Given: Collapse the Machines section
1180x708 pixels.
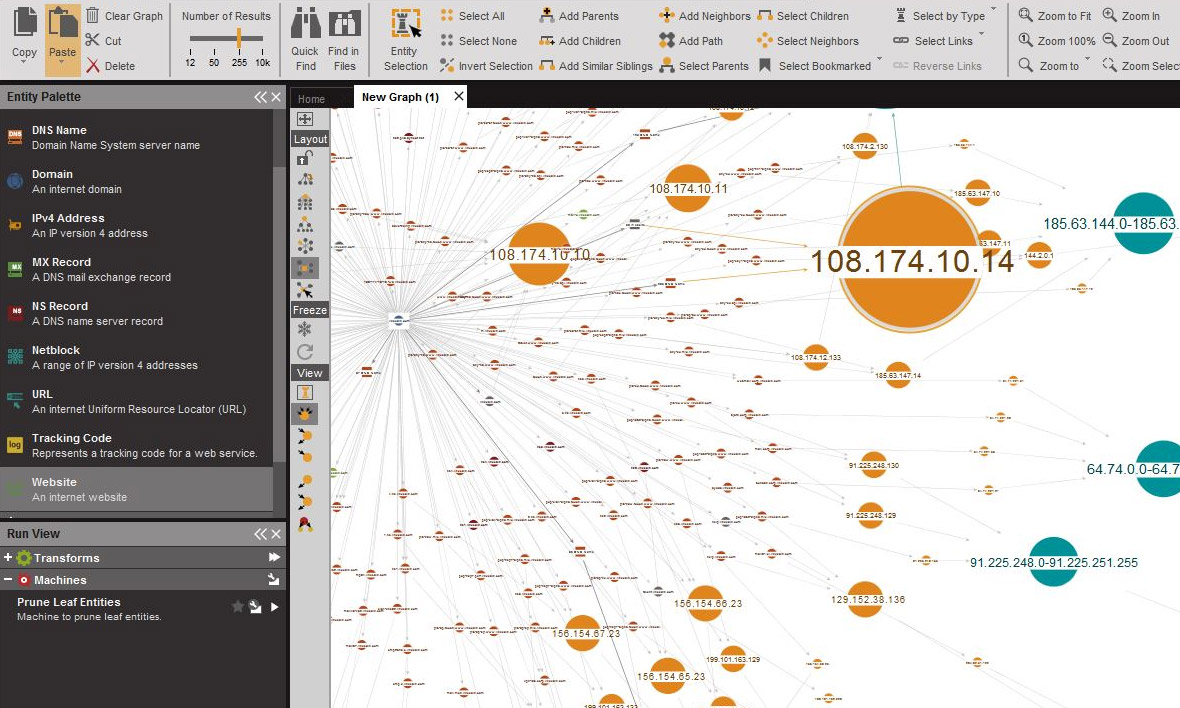Looking at the screenshot, I should [8, 580].
